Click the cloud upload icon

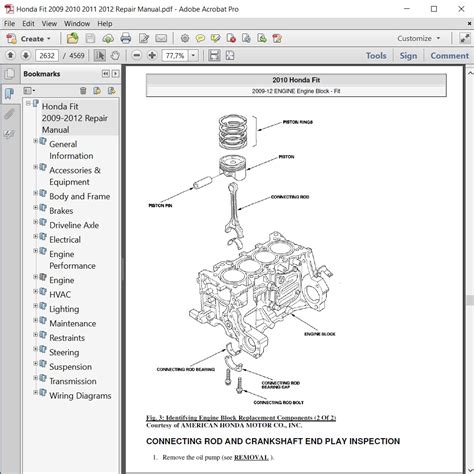108,39
